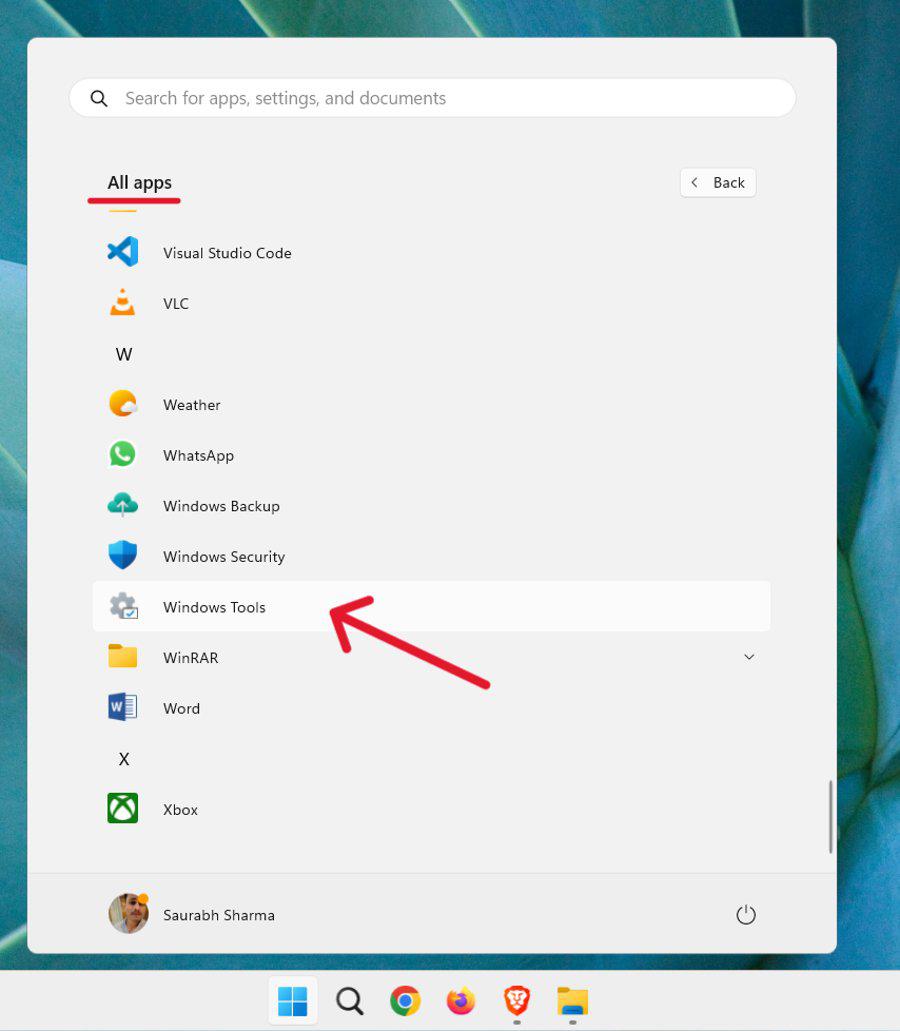The image size is (900, 1031).
Task: Launch Windows Security
Action: click(223, 556)
